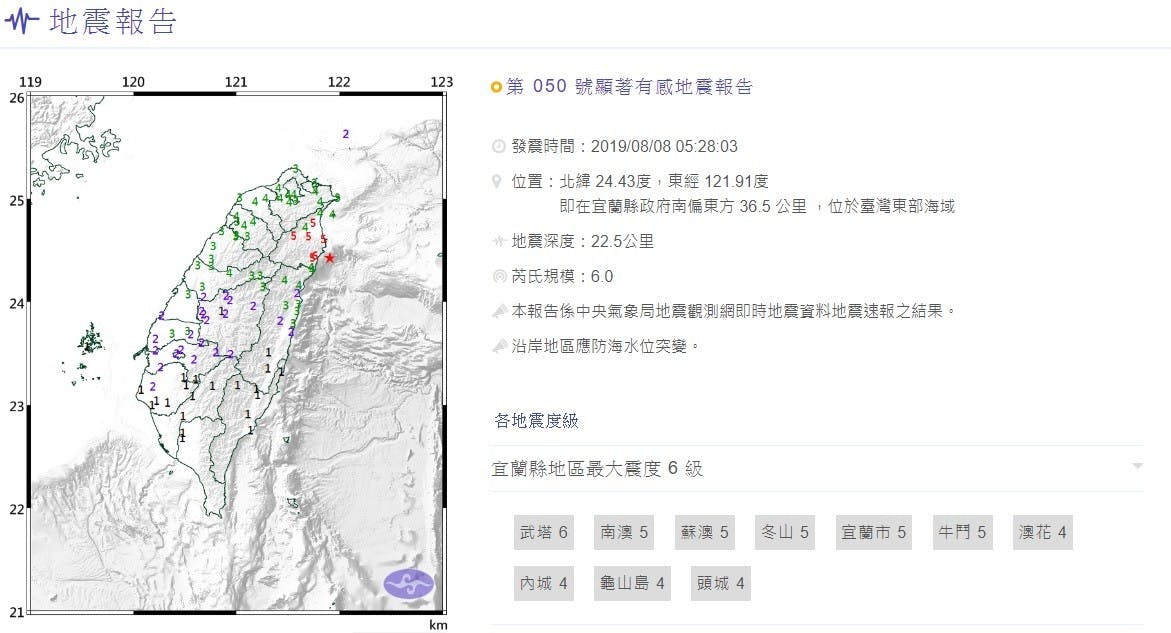
Task: Click the red epicenter star on the map
Action: coord(329,258)
